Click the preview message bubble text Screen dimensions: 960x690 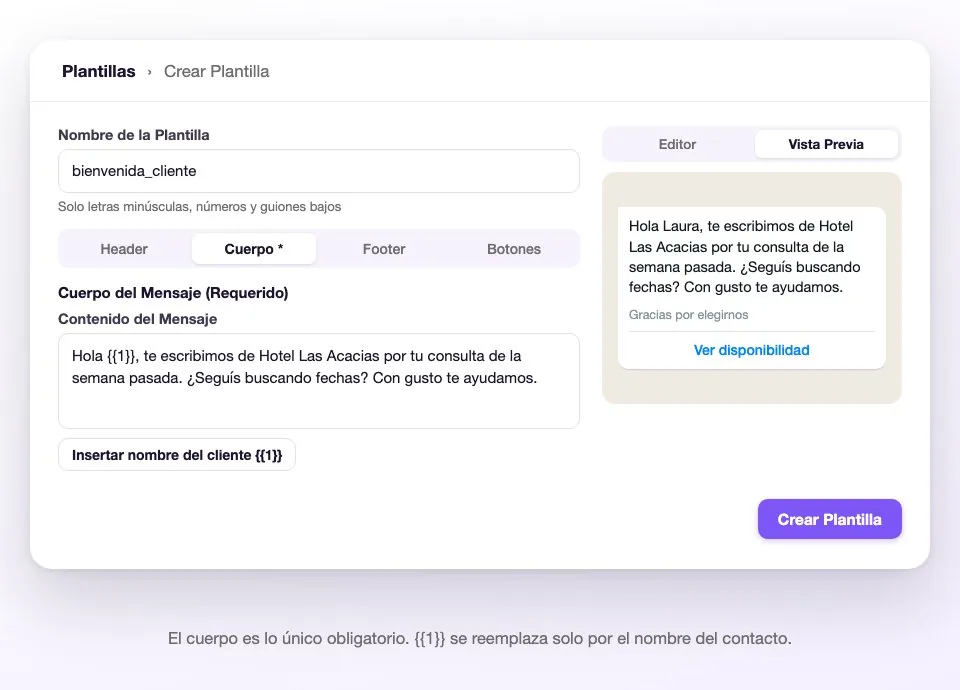744,257
